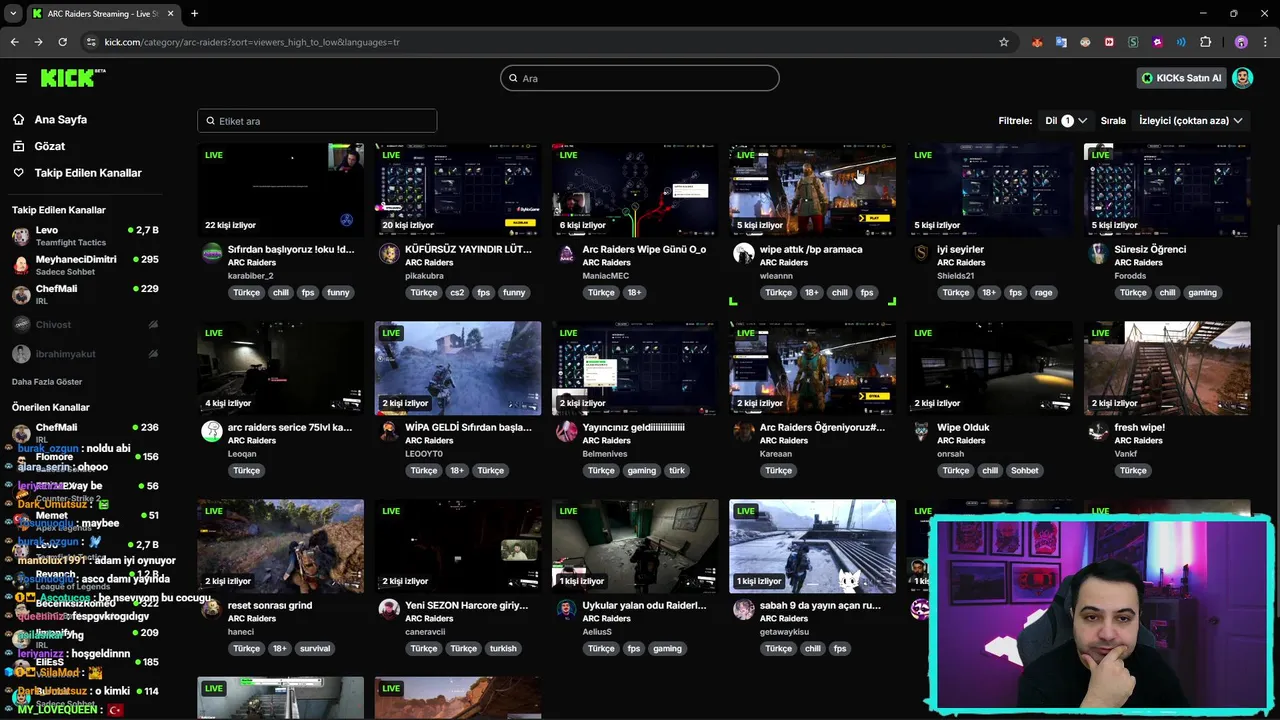Filter by gaming tag under Forodds
The image size is (1280, 720).
[1202, 293]
